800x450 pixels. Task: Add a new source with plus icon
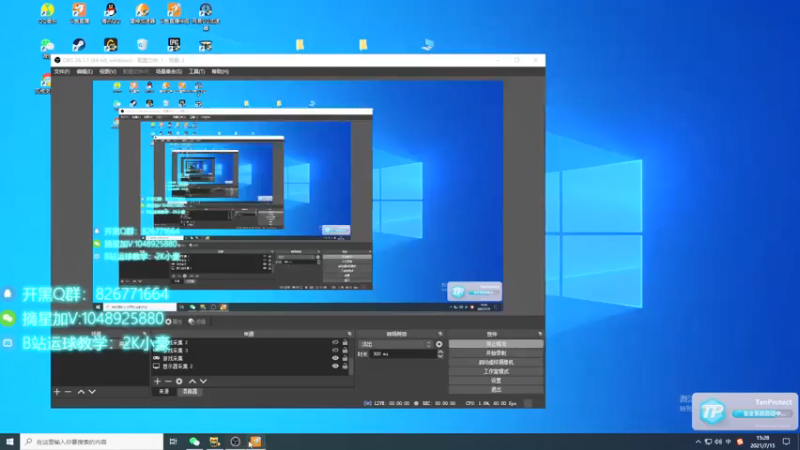click(x=157, y=381)
